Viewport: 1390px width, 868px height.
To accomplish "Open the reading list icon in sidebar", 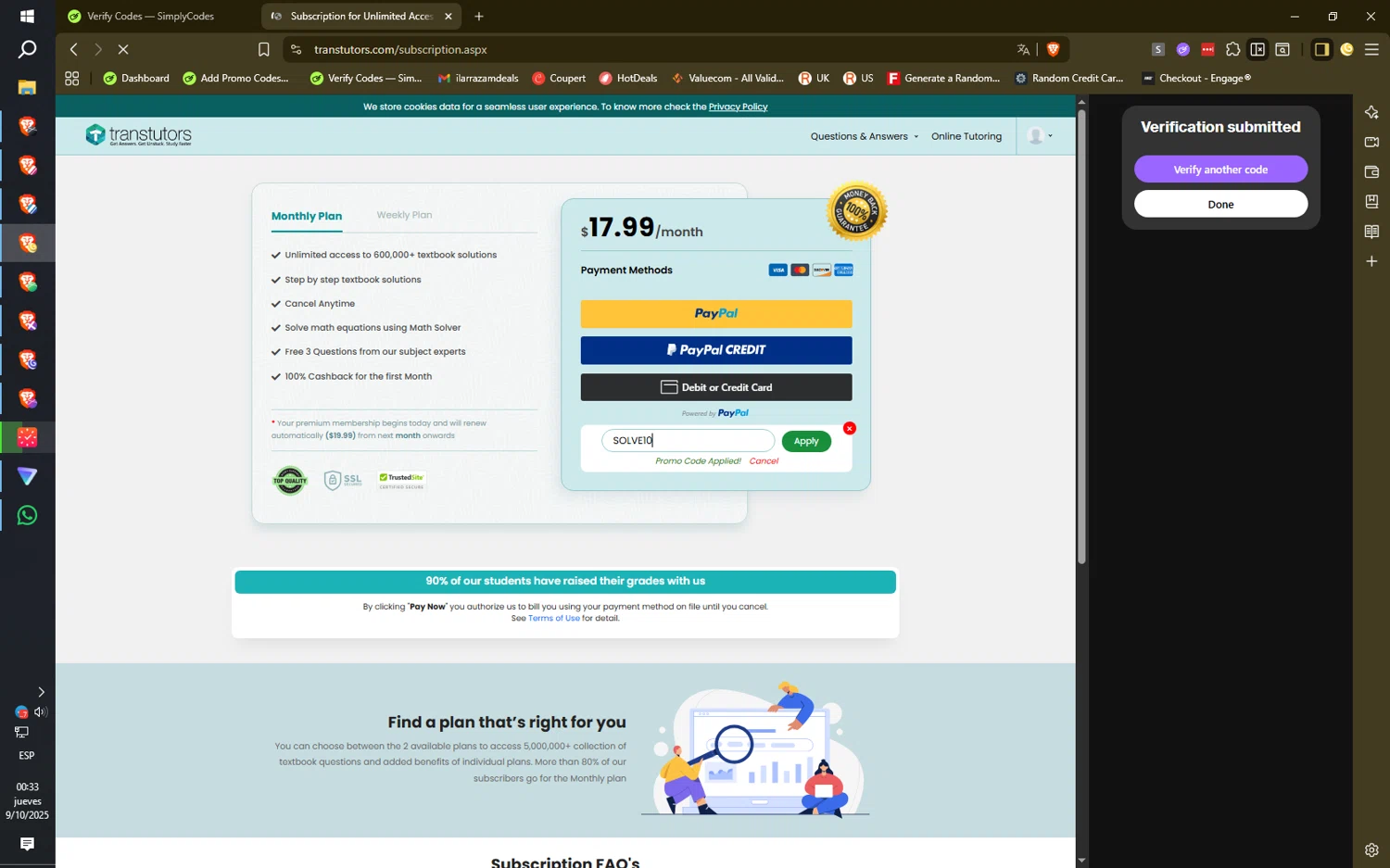I will click(x=1371, y=232).
